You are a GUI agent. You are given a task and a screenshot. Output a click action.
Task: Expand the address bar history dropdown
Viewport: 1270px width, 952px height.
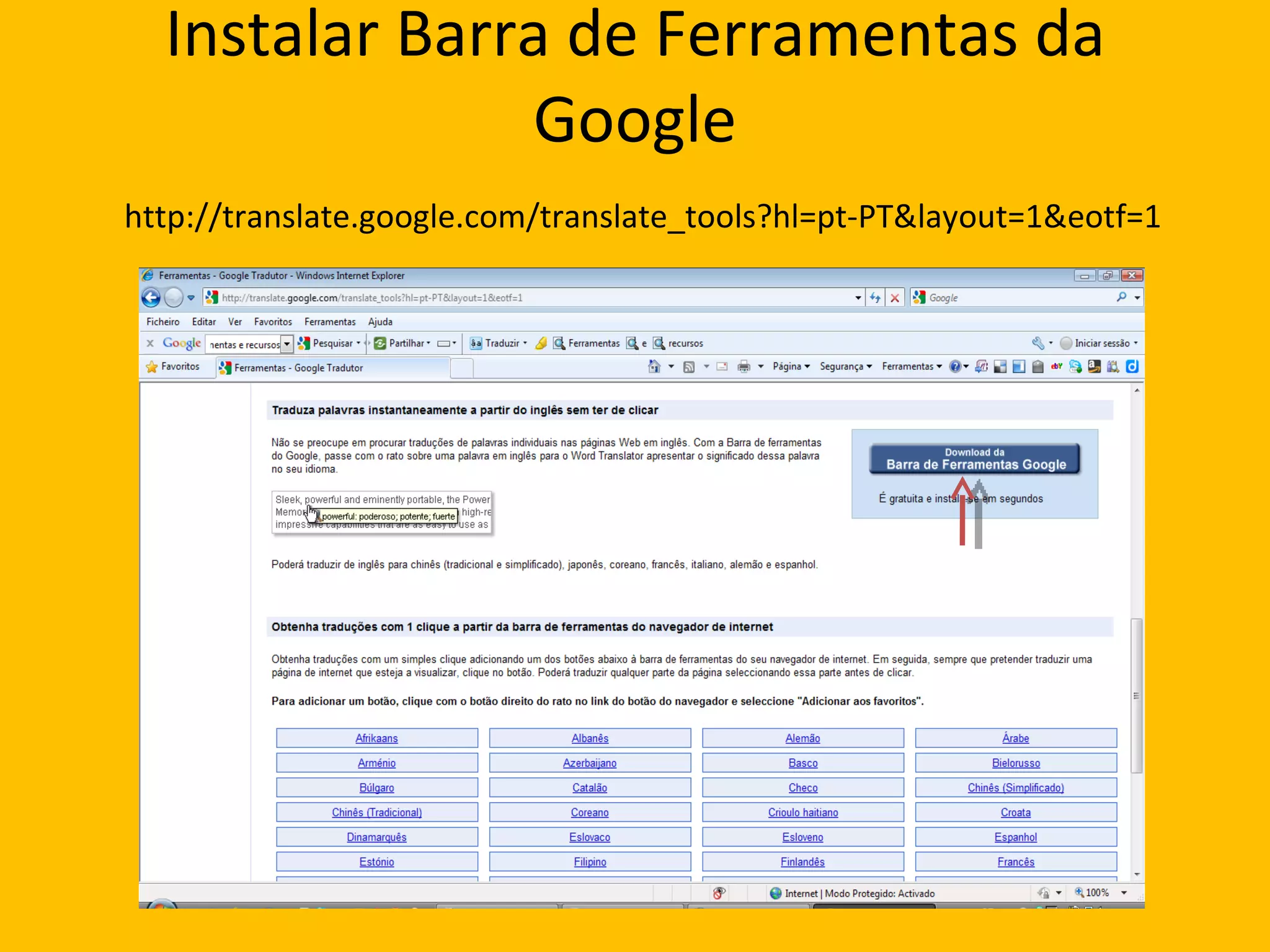858,297
